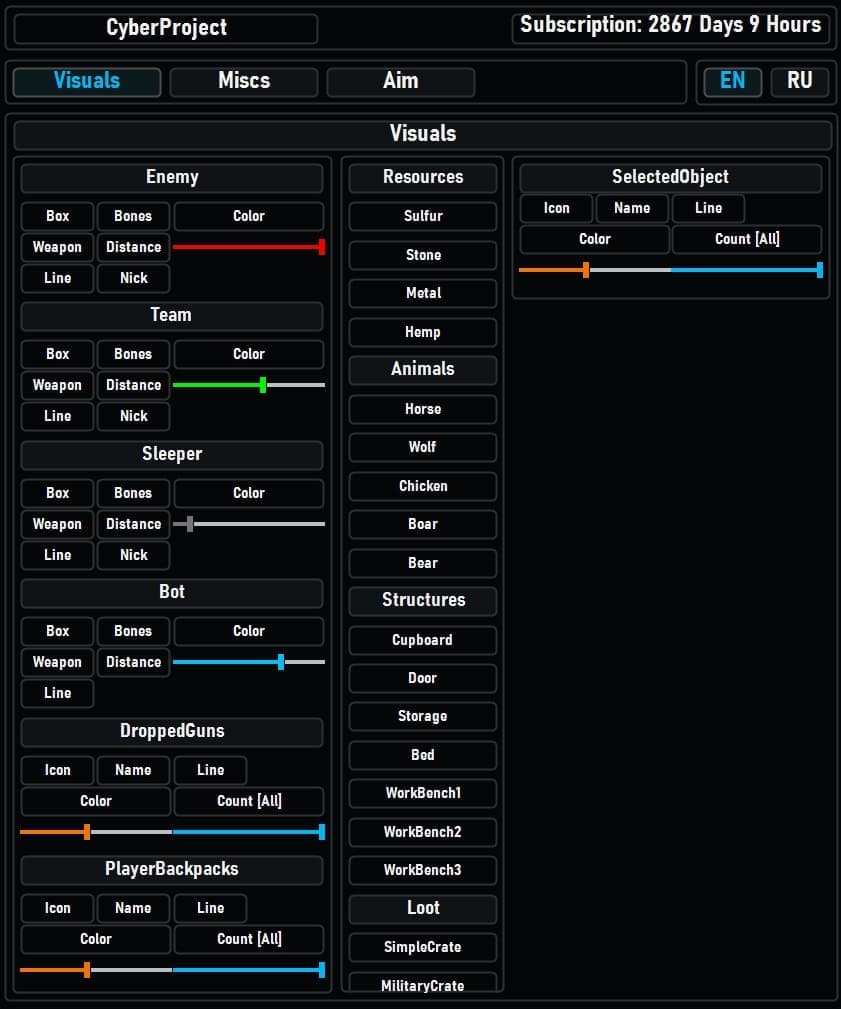841x1009 pixels.
Task: Open the Enemy Color picker
Action: [x=249, y=216]
